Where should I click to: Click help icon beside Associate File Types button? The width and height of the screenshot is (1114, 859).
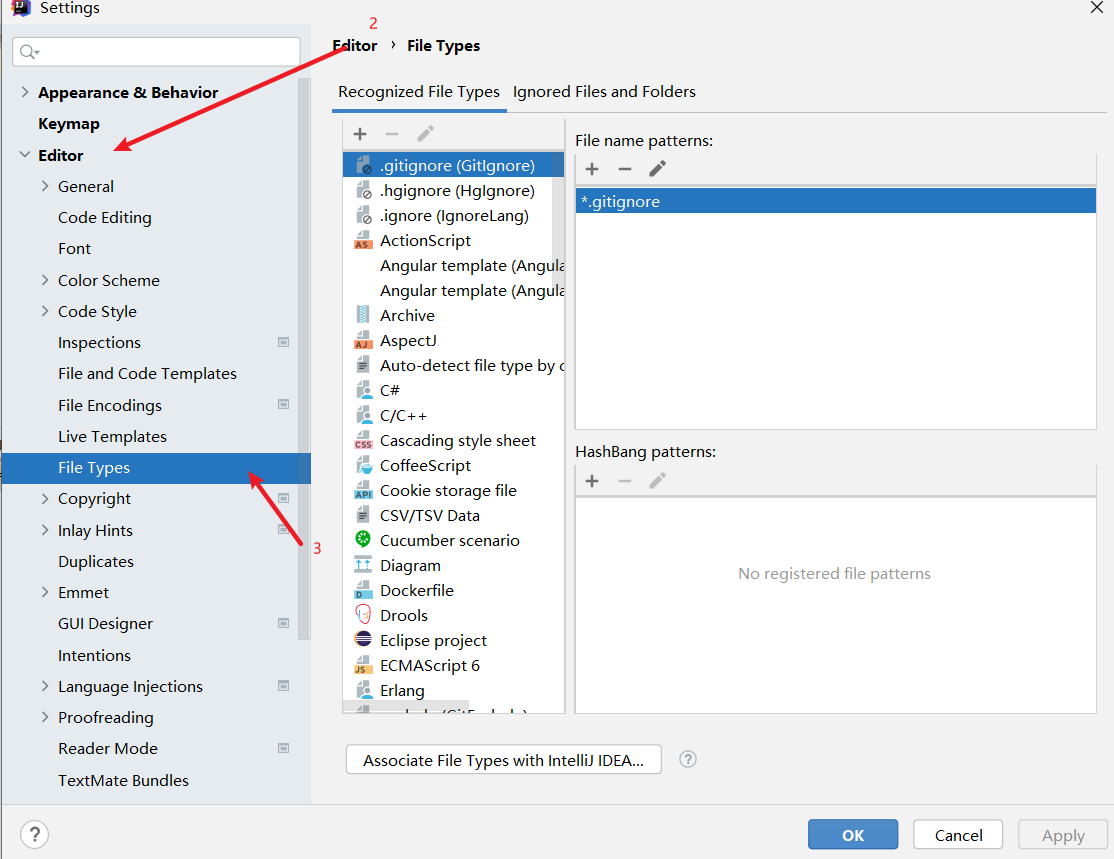(687, 759)
